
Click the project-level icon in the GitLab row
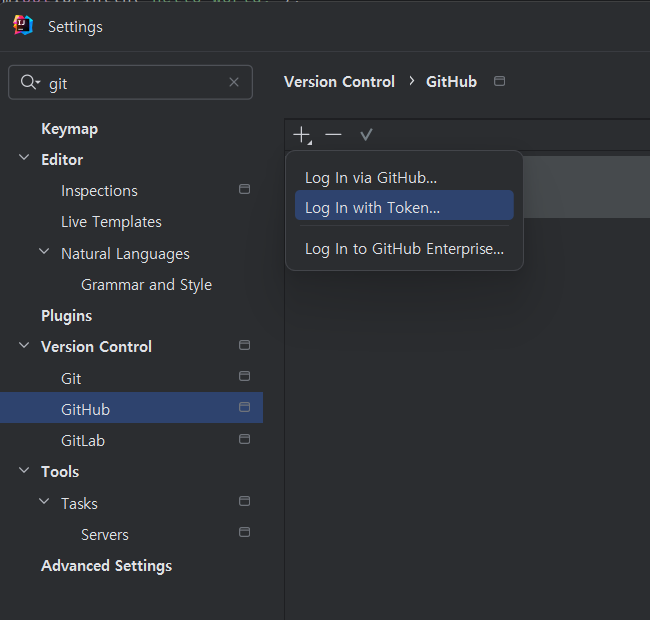pos(245,439)
